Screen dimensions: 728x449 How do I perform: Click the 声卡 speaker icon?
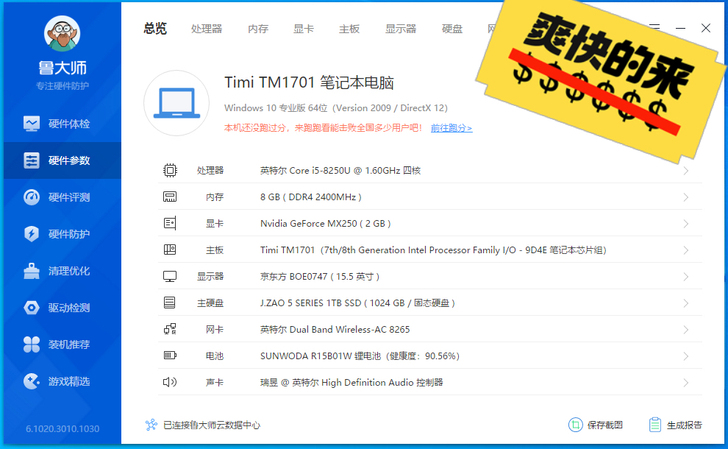[170, 382]
